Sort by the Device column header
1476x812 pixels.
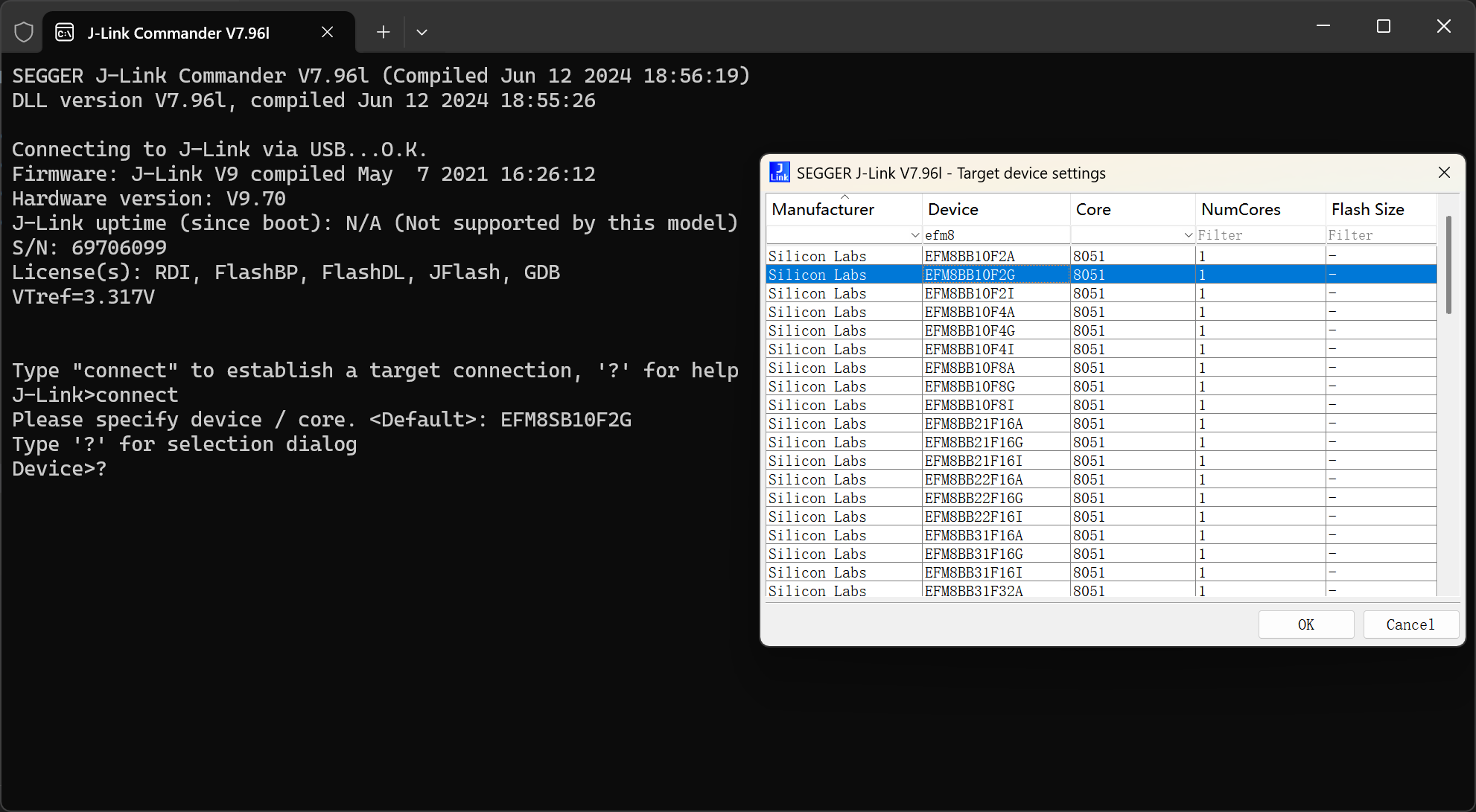pos(952,210)
